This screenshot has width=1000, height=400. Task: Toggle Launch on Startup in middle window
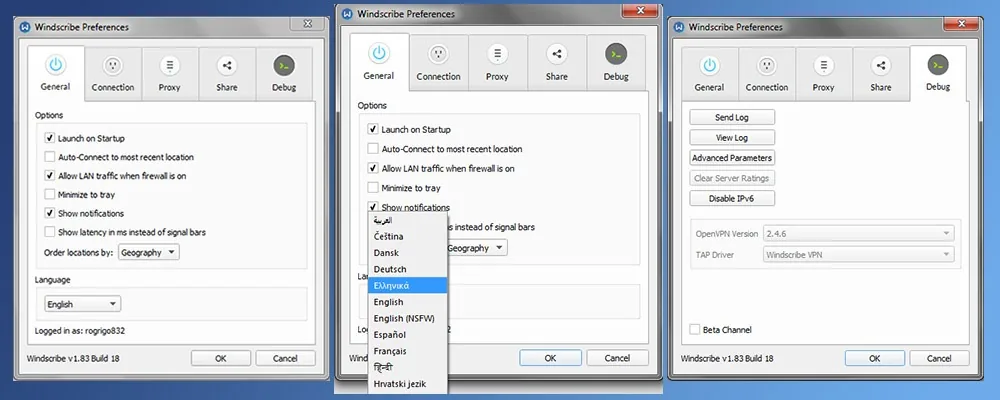point(373,130)
